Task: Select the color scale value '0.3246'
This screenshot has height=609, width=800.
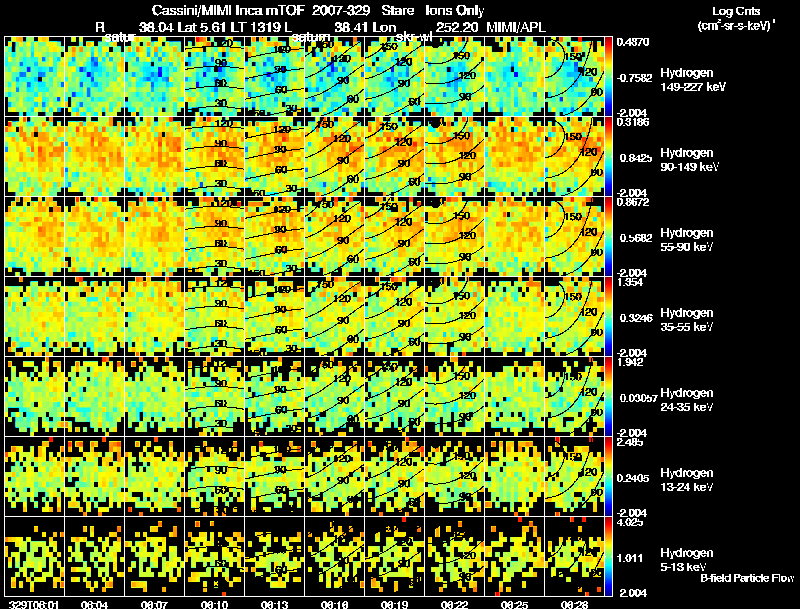Action: tap(636, 318)
